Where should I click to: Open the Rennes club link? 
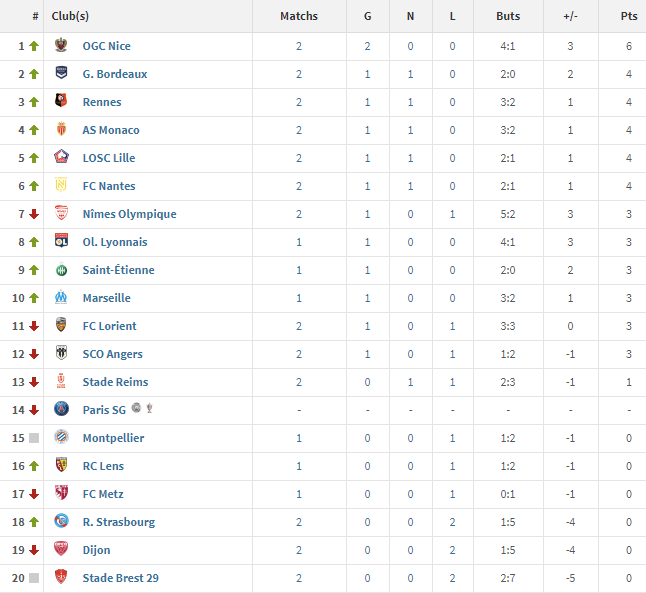pyautogui.click(x=102, y=102)
